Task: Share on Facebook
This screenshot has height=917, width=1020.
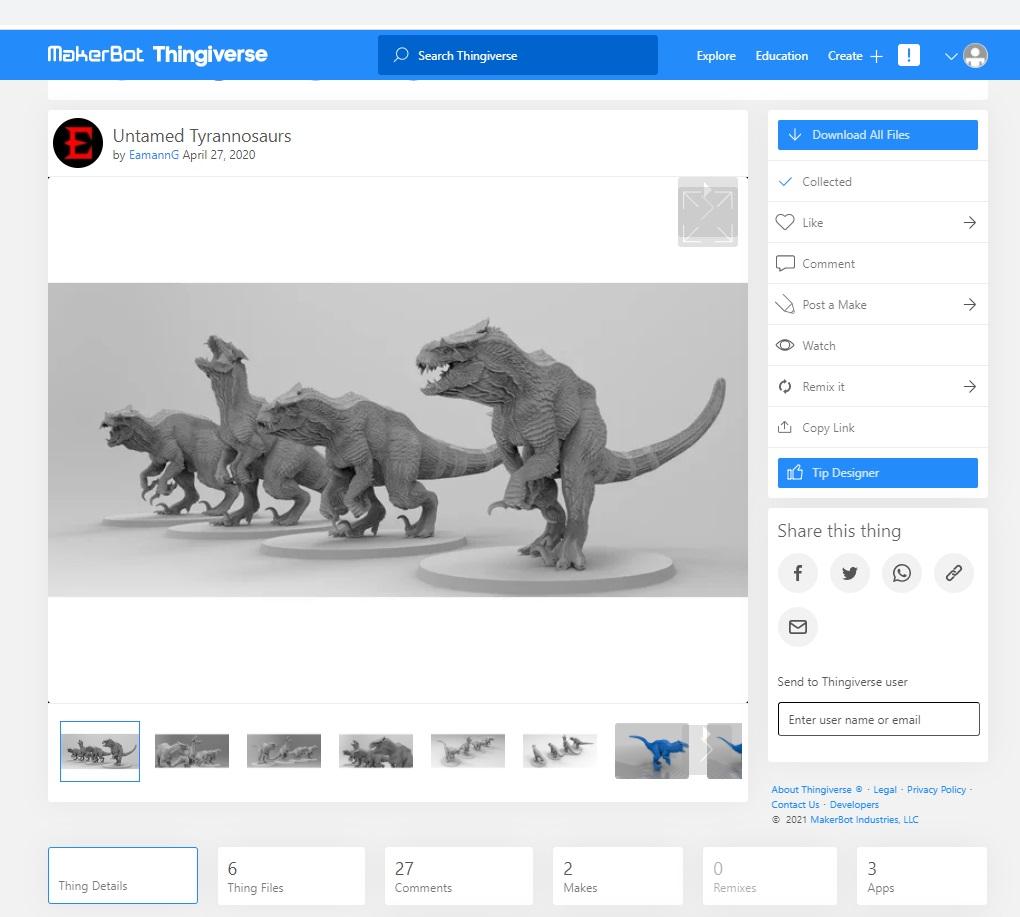Action: click(x=798, y=573)
